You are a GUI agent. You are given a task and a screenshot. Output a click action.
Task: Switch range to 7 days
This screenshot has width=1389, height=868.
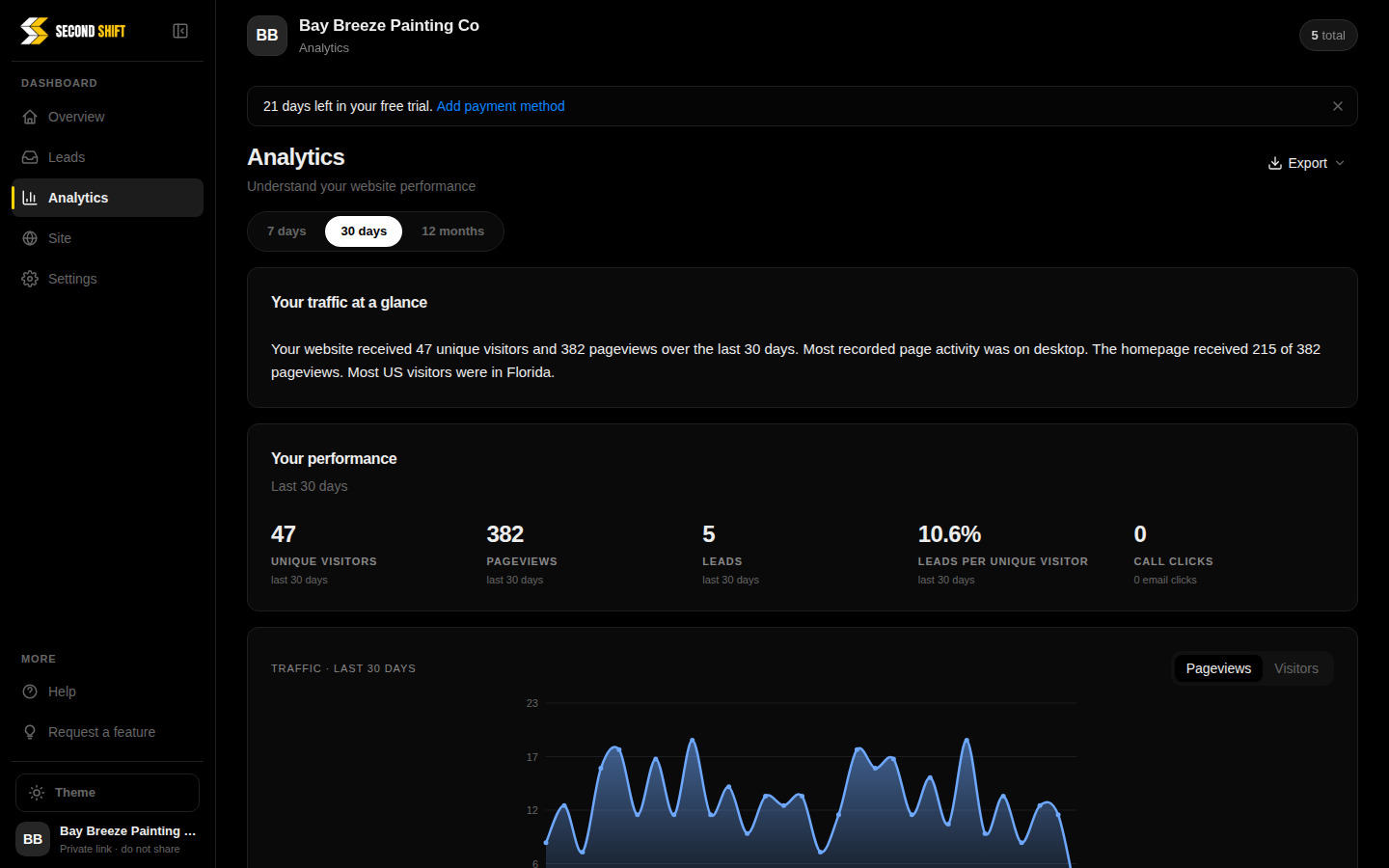(286, 231)
